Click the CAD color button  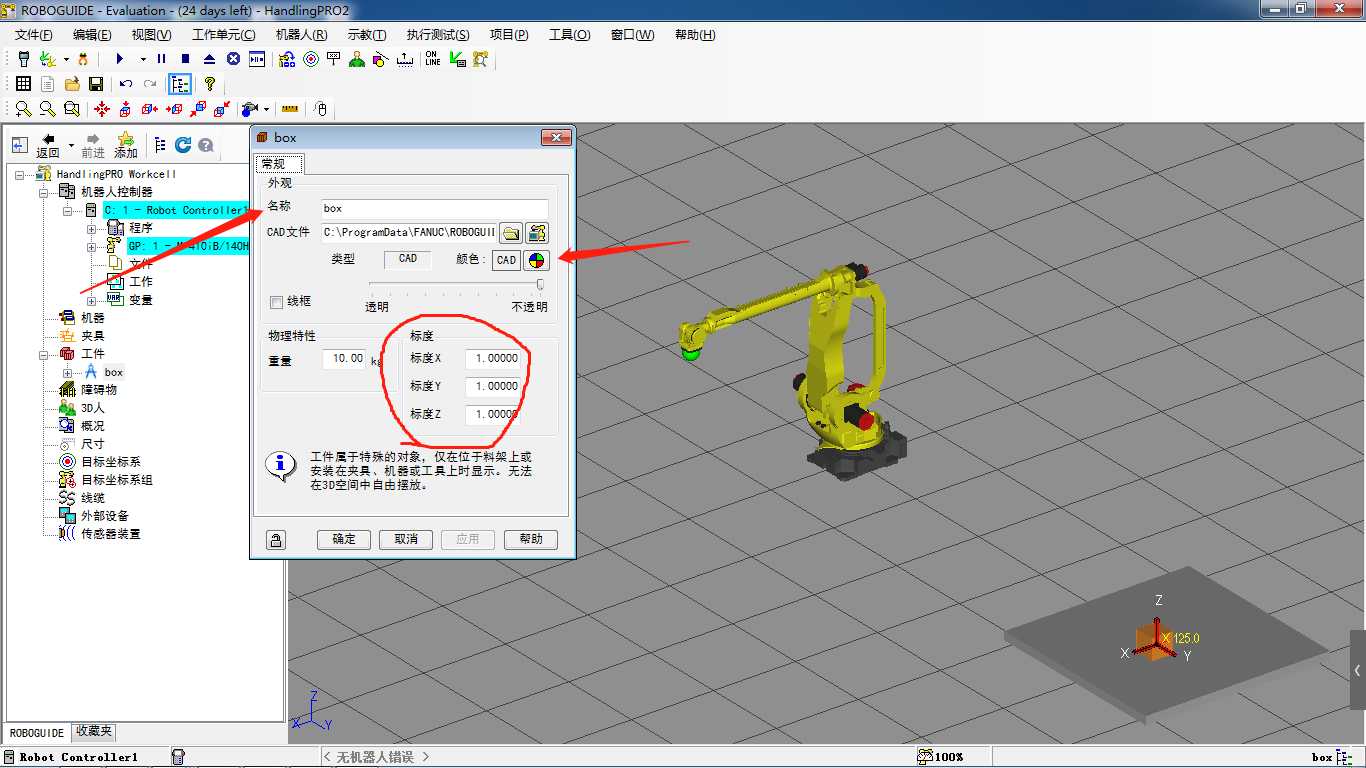pyautogui.click(x=507, y=260)
